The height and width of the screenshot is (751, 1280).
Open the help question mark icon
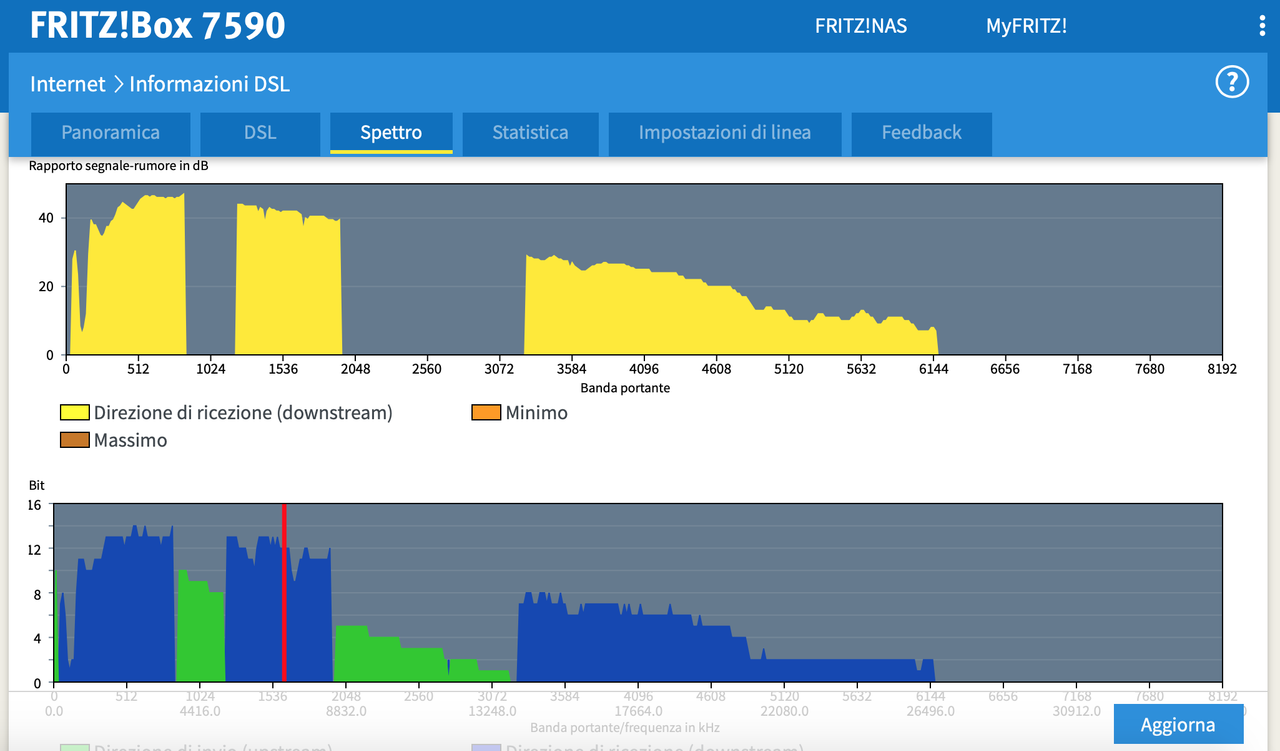click(x=1232, y=82)
